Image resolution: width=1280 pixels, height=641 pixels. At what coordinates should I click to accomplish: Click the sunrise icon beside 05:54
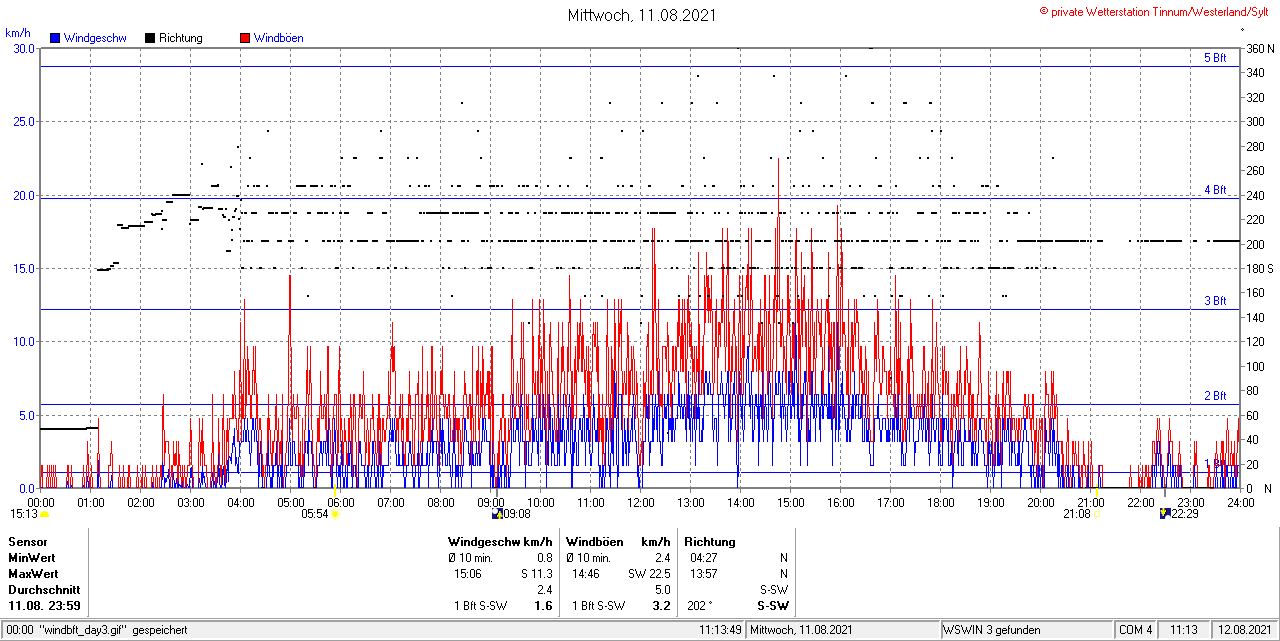(334, 514)
